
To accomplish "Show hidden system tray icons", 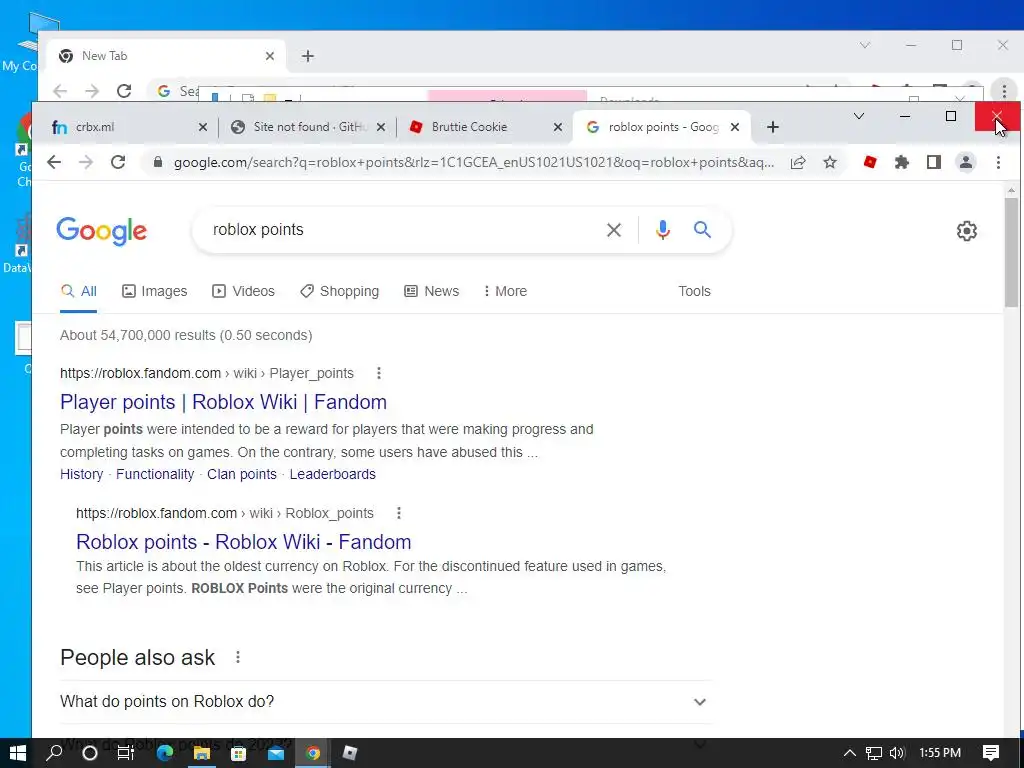I will click(850, 753).
